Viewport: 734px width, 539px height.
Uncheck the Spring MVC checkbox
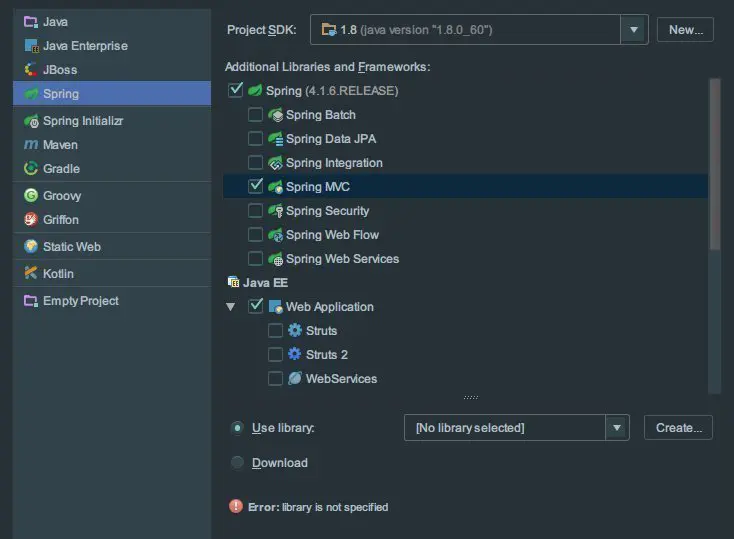(x=256, y=186)
